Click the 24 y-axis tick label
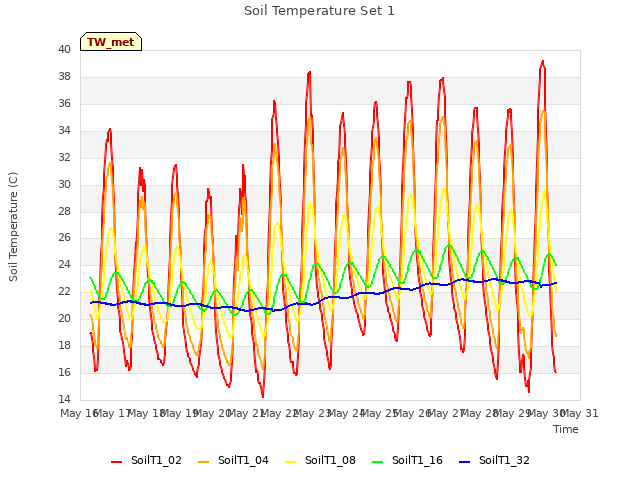The image size is (640, 480). (64, 264)
